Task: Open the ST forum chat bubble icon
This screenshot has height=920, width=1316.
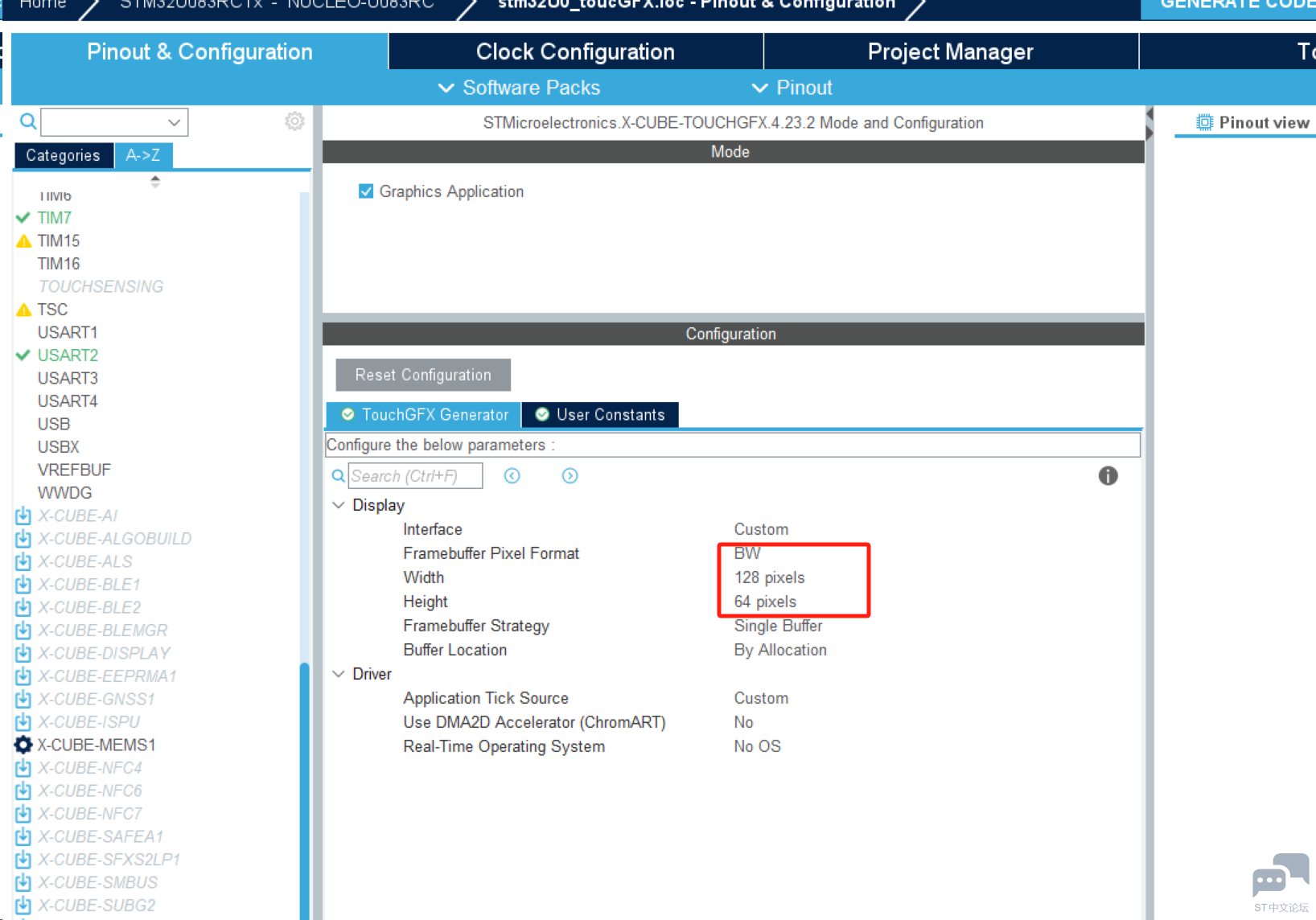Action: tap(1281, 877)
